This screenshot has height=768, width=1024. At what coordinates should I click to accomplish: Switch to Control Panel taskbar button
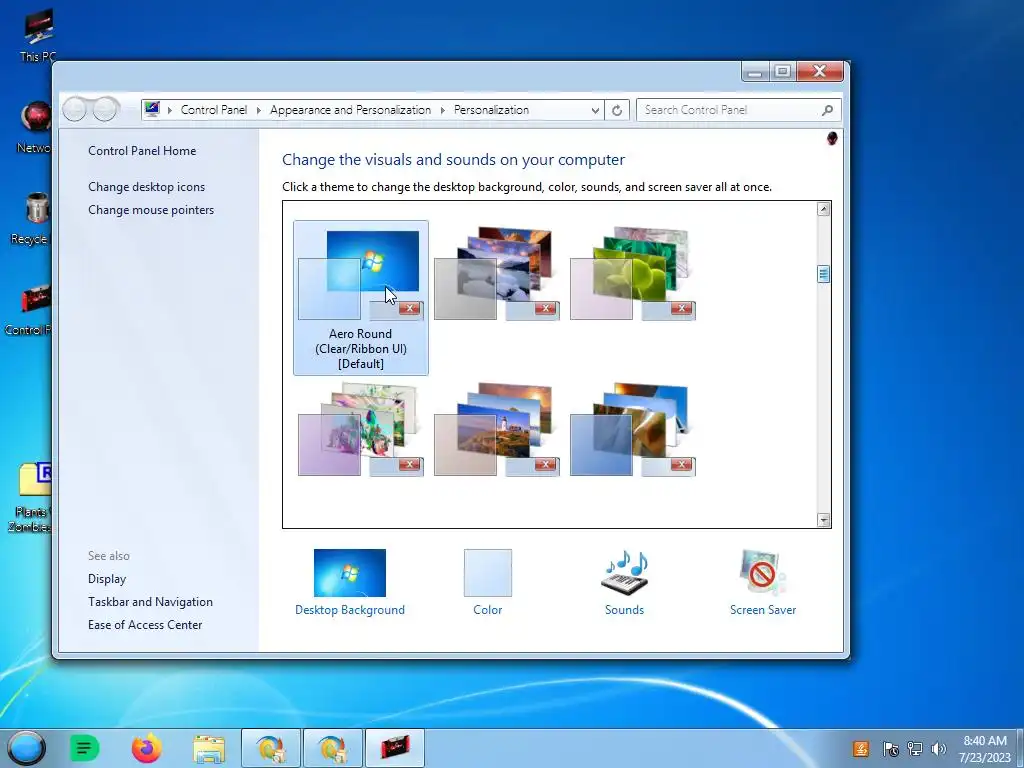point(394,748)
